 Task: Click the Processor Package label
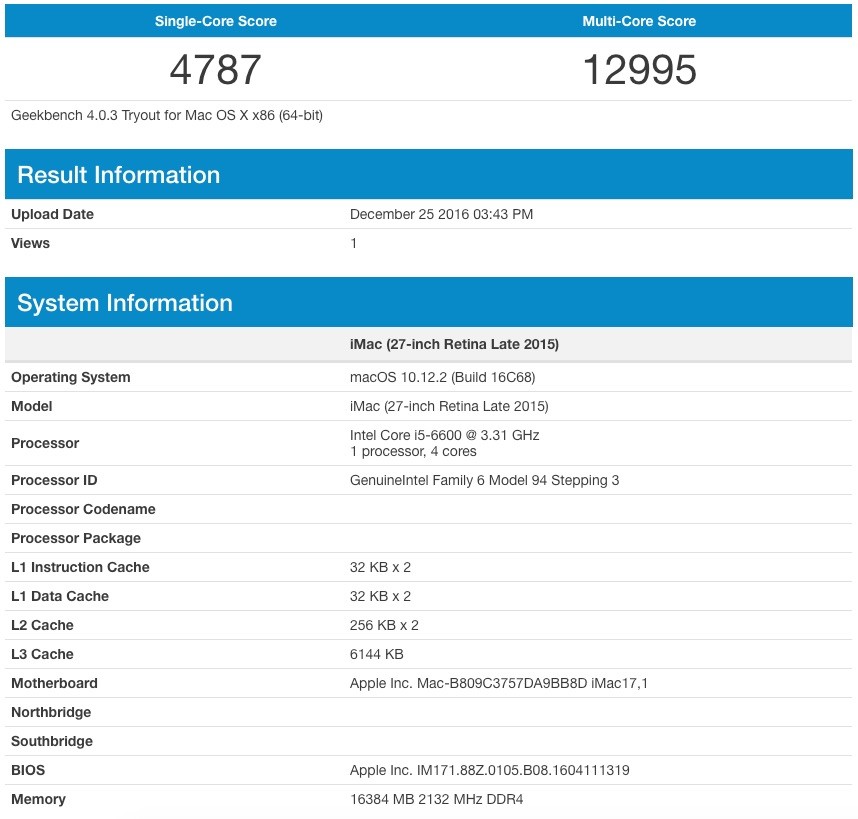point(76,538)
